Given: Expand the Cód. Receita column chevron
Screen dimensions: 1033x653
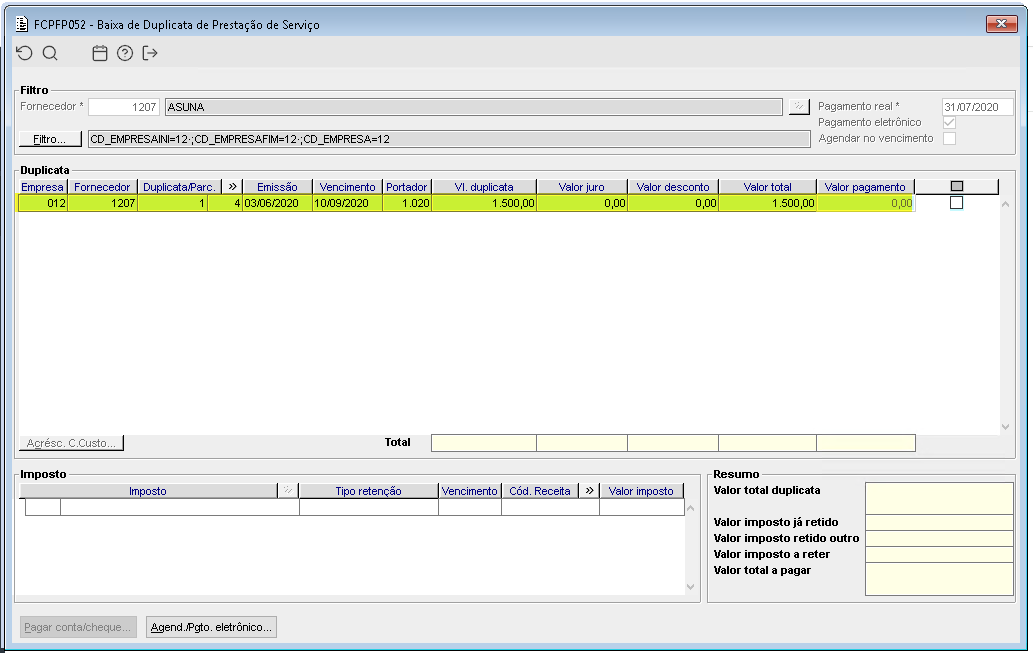Looking at the screenshot, I should pos(589,490).
